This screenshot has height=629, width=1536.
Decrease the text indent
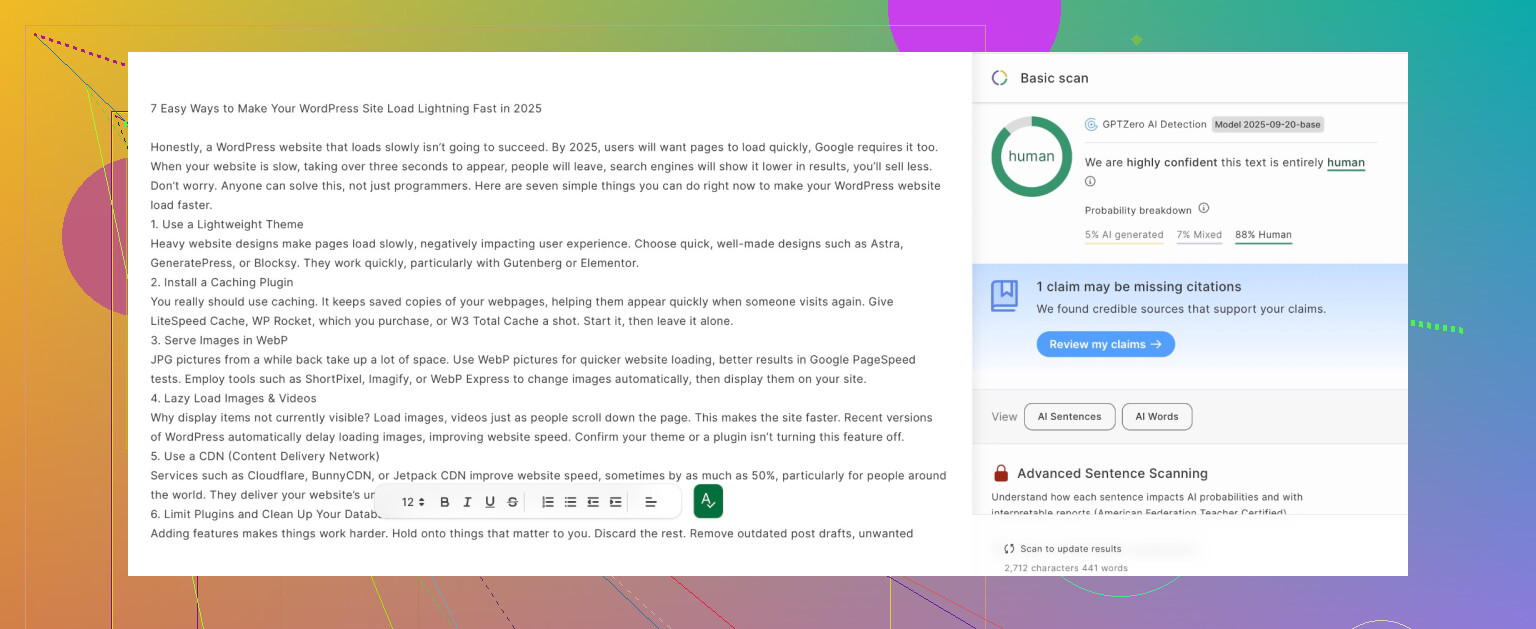tap(593, 502)
